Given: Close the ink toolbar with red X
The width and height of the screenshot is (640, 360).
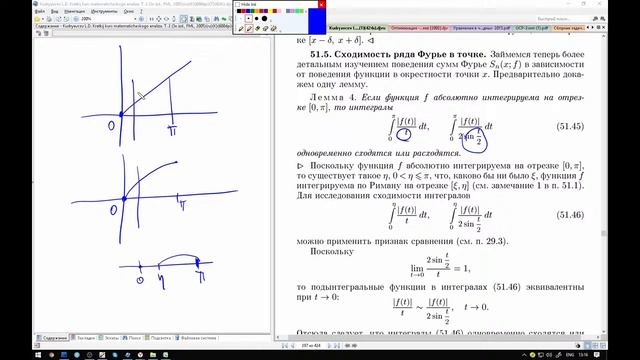Looking at the screenshot, I should click(x=322, y=4).
